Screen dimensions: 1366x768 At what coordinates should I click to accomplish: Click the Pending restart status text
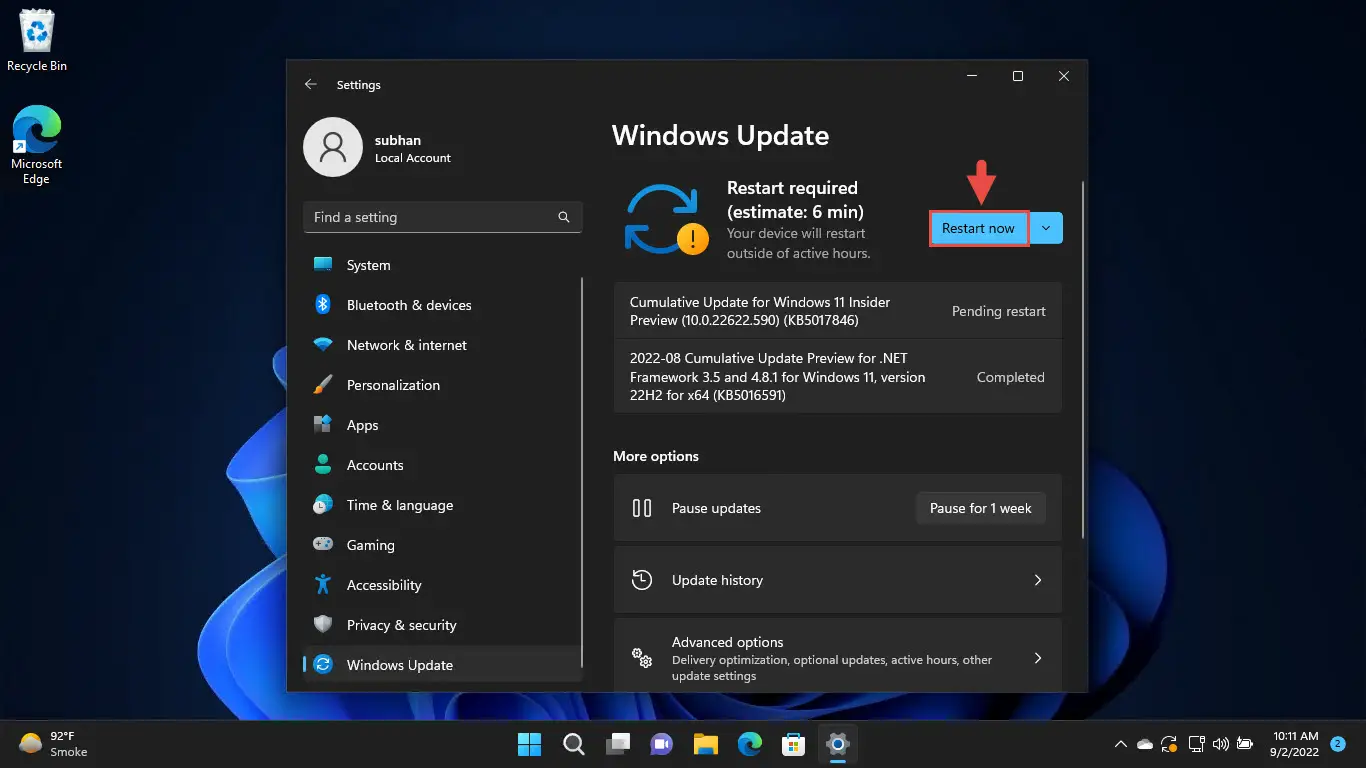998,311
